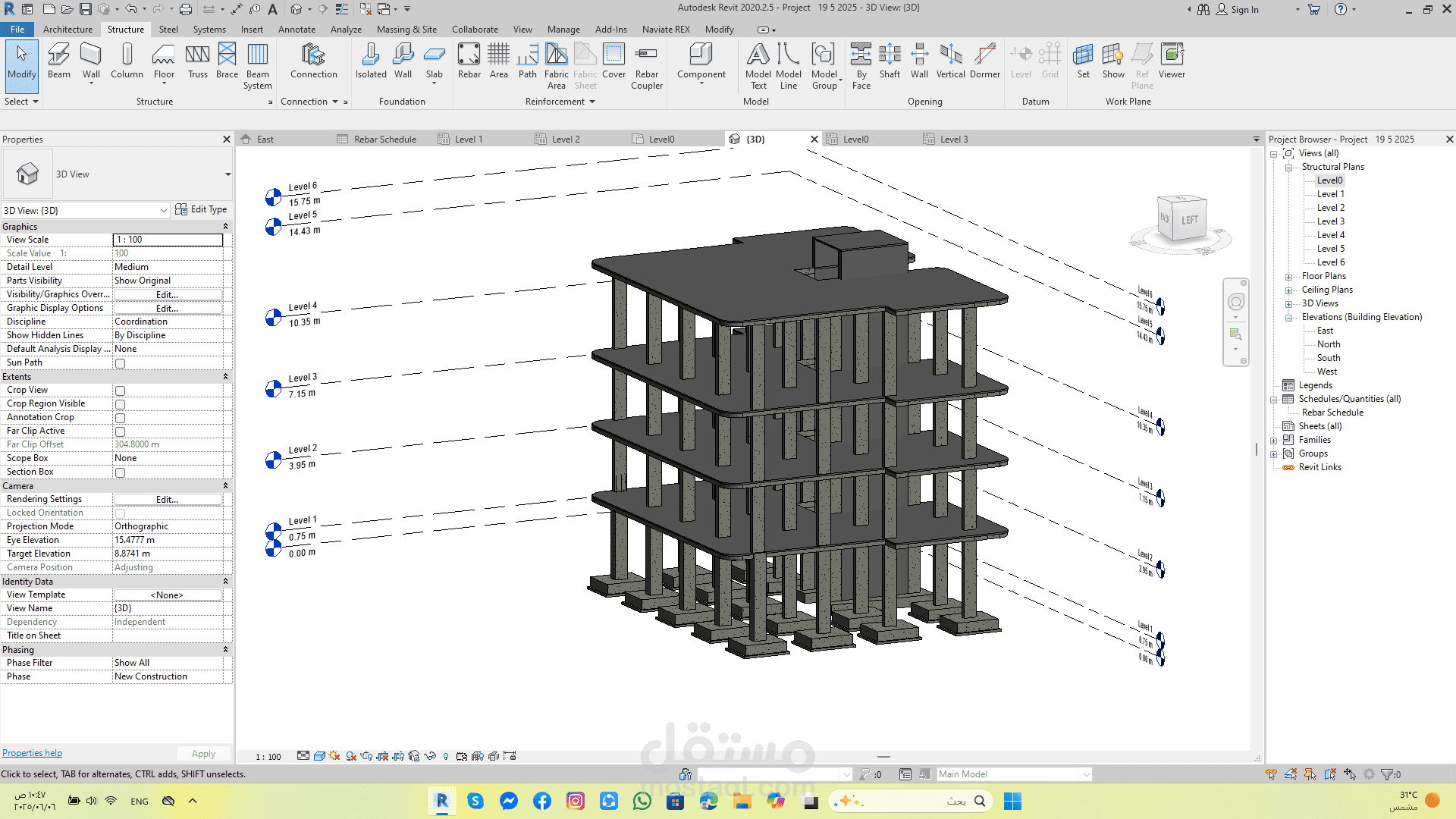Select the Isolated foundation tool
Viewport: 1456px width, 819px height.
coord(371,61)
